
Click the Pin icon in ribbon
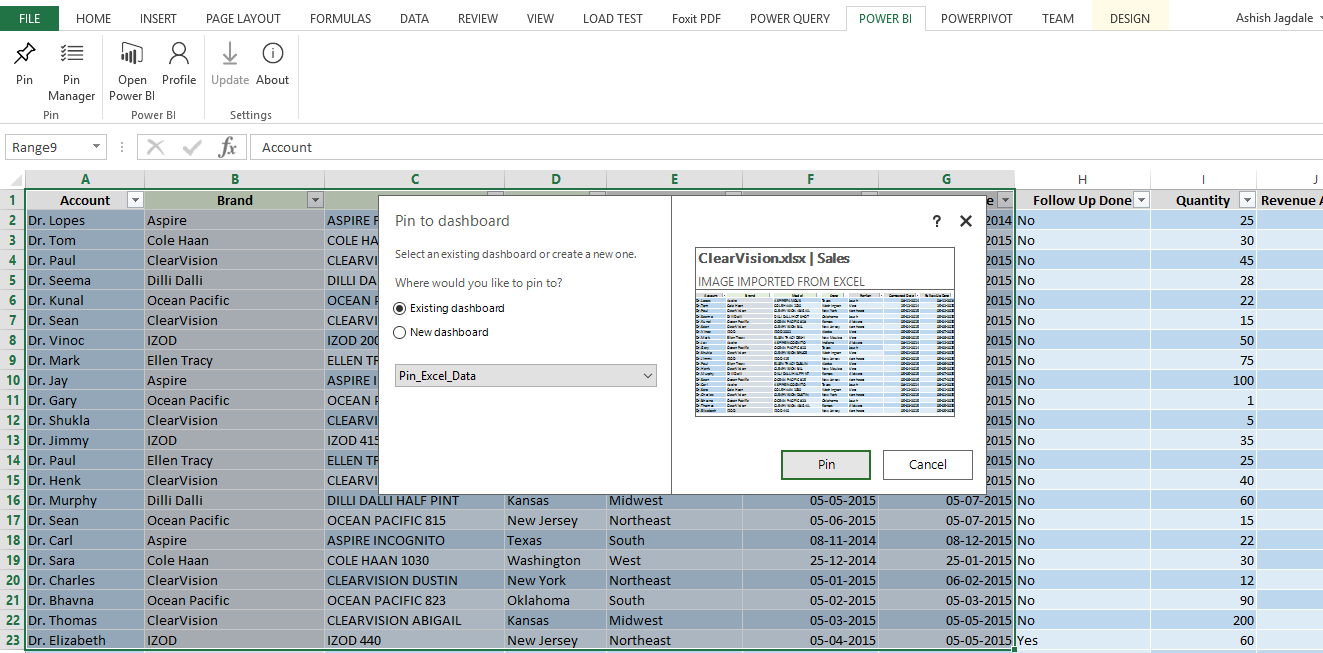click(24, 55)
